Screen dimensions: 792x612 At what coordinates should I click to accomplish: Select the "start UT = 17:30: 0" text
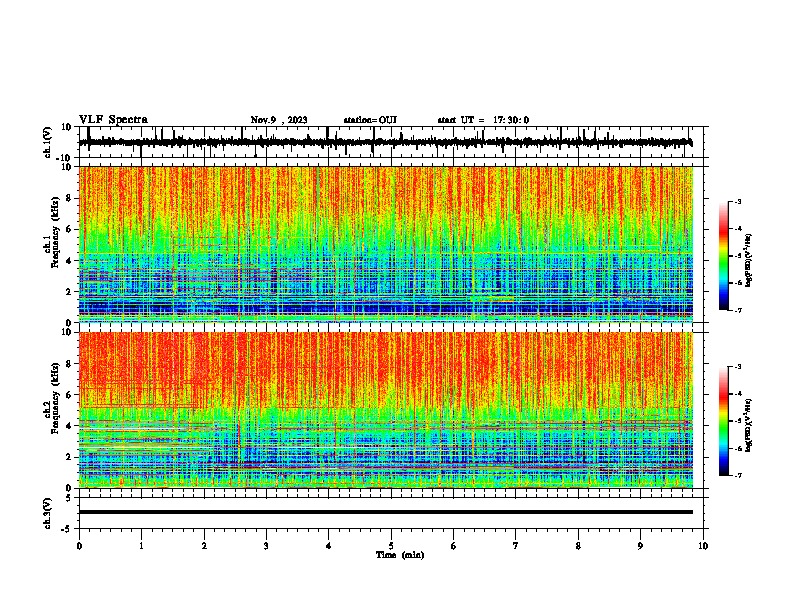(x=483, y=120)
